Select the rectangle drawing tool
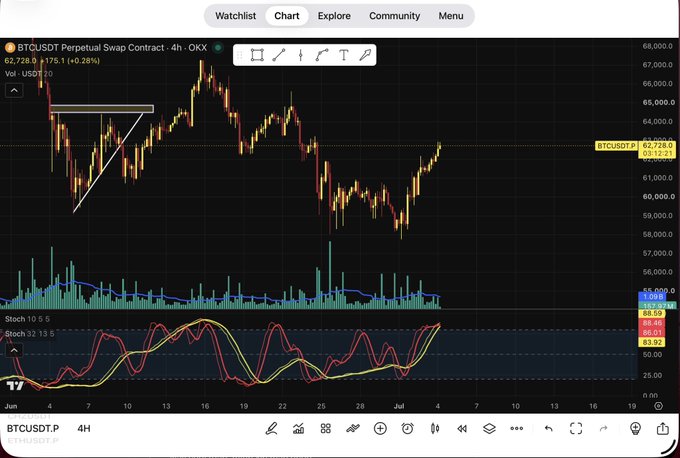The image size is (680, 458). point(257,55)
